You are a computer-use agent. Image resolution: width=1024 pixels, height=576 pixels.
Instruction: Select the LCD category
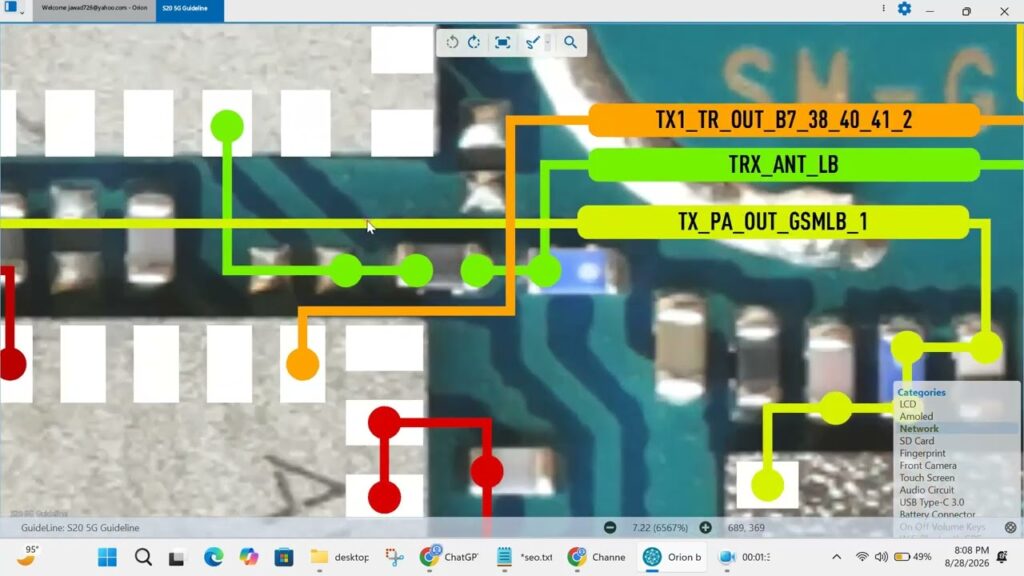pyautogui.click(x=908, y=404)
